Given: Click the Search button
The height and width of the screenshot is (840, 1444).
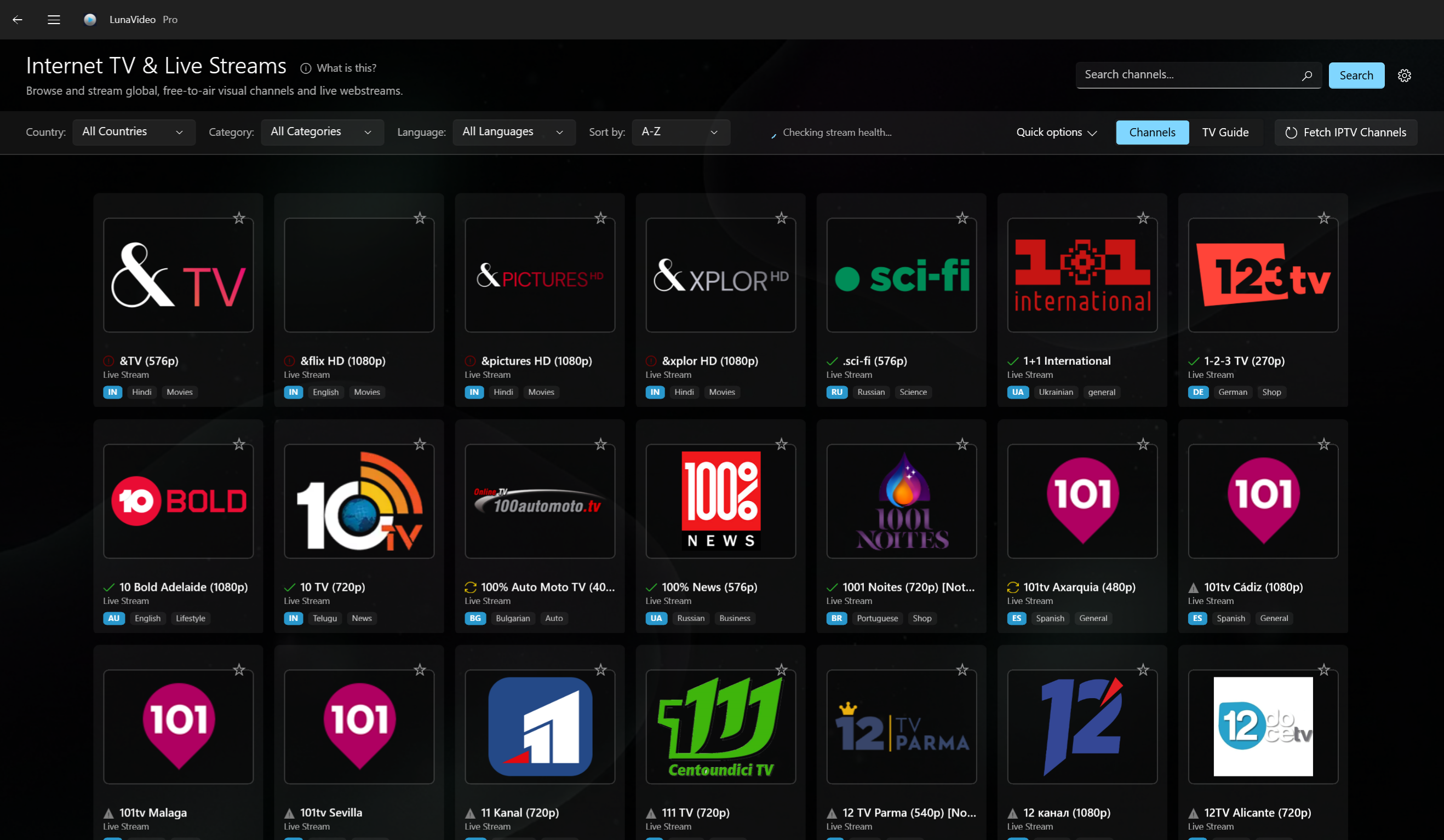Looking at the screenshot, I should (x=1356, y=75).
